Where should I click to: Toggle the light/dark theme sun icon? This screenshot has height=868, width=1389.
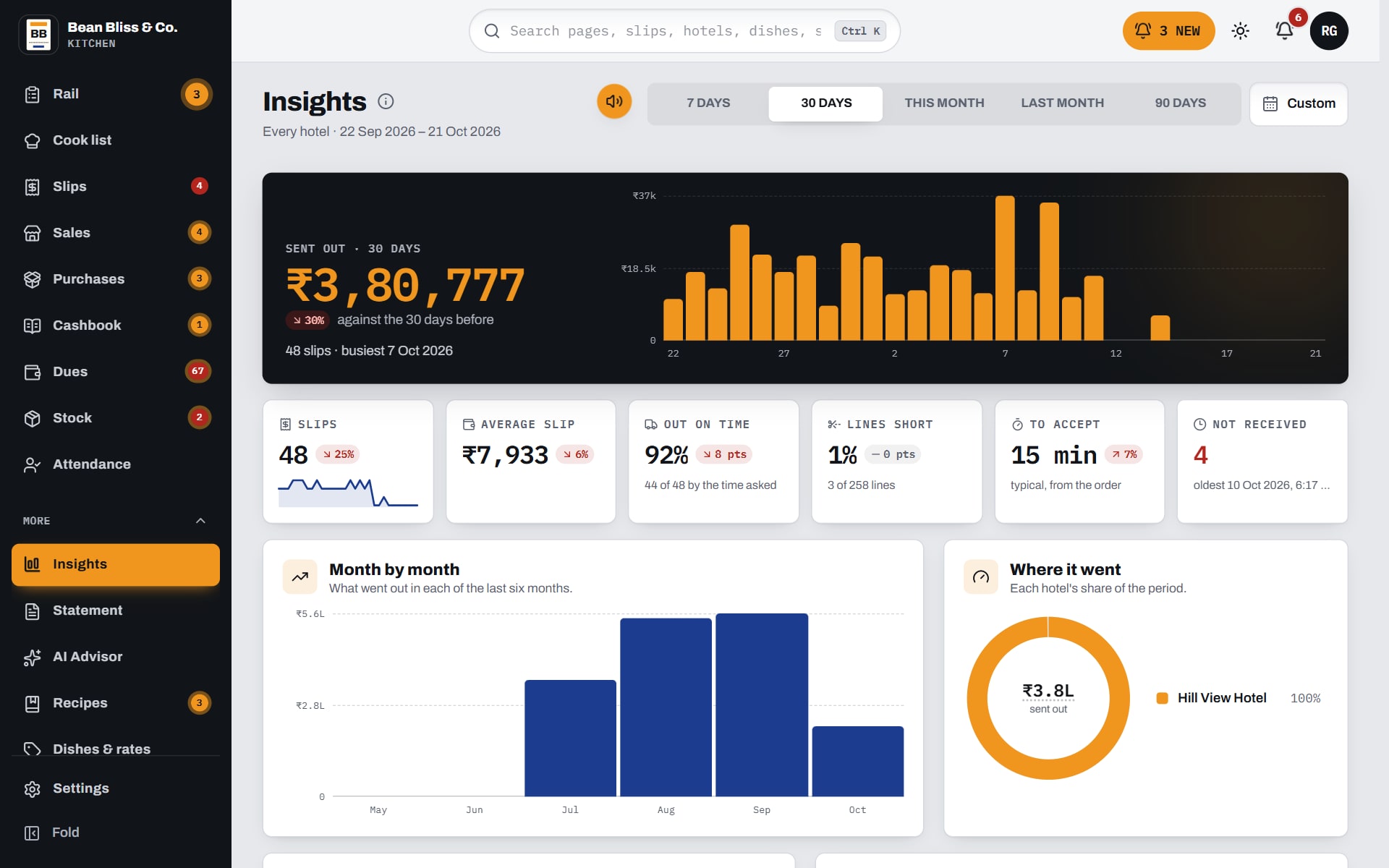[x=1240, y=30]
